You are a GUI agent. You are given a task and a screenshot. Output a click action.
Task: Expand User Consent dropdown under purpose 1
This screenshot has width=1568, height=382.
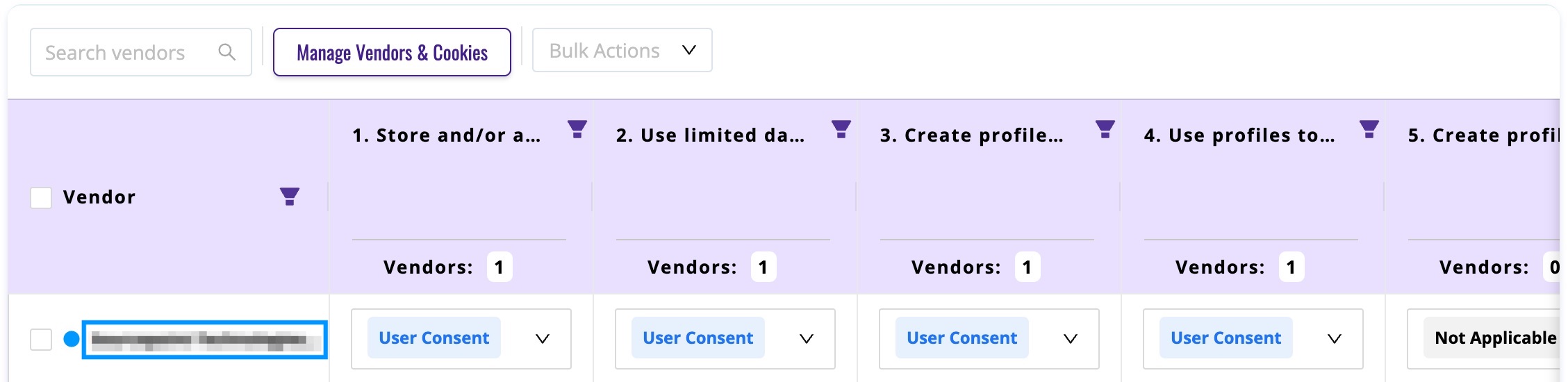(x=461, y=339)
